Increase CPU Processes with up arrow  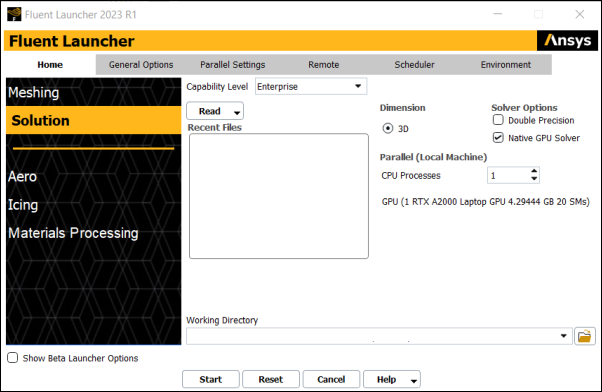(534, 171)
